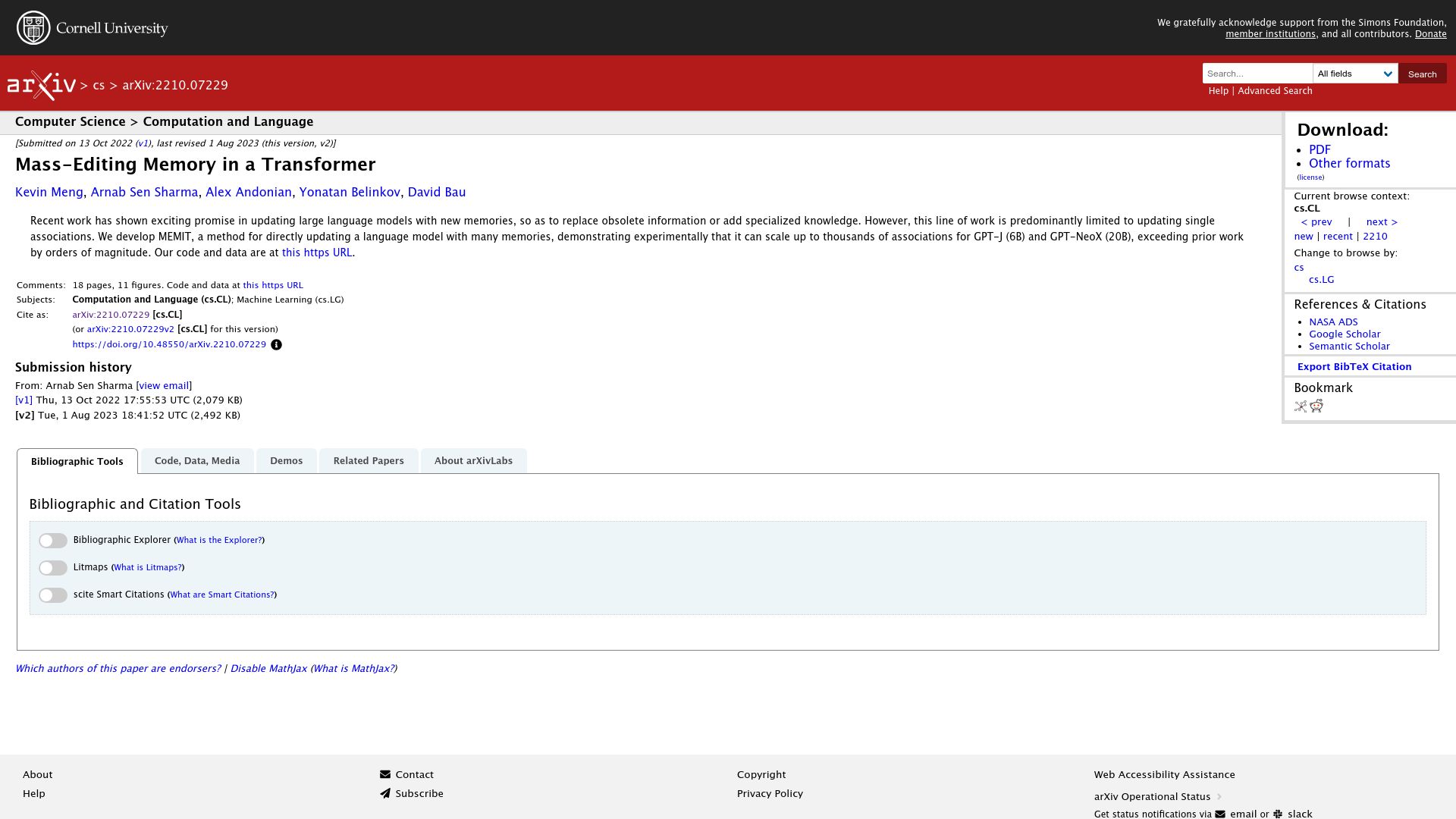Click the Subscribe paper-plane icon
This screenshot has width=1456, height=819.
pos(385,794)
